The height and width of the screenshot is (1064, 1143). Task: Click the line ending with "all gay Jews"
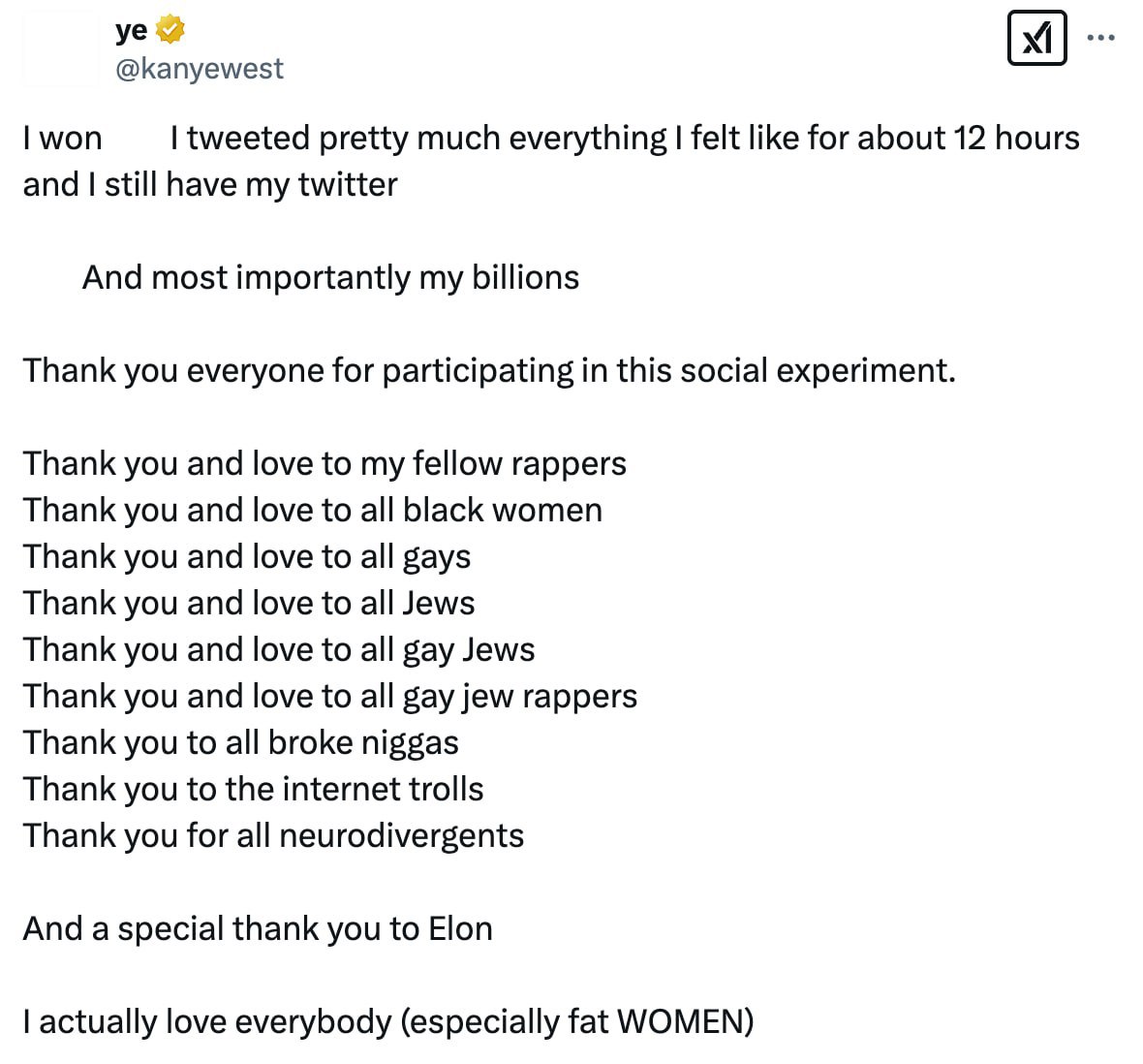279,649
